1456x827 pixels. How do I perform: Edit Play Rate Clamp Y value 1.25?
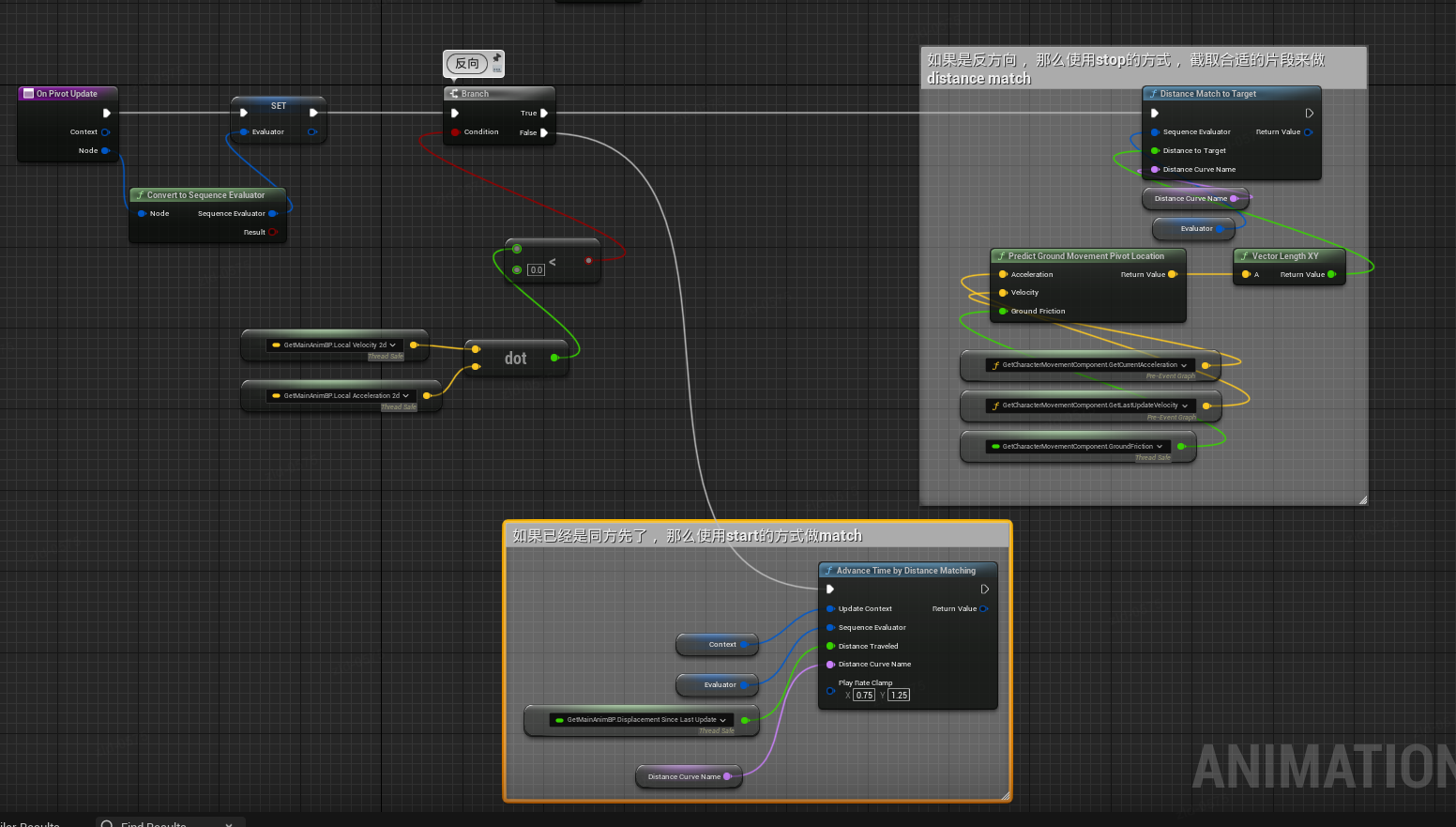(899, 696)
